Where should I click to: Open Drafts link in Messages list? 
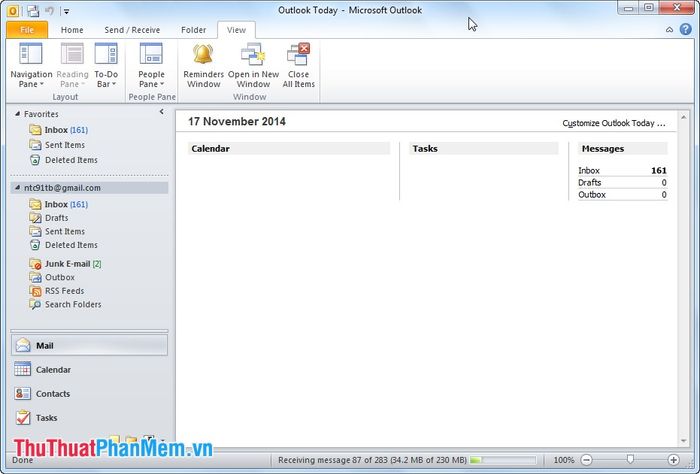pyautogui.click(x=590, y=183)
